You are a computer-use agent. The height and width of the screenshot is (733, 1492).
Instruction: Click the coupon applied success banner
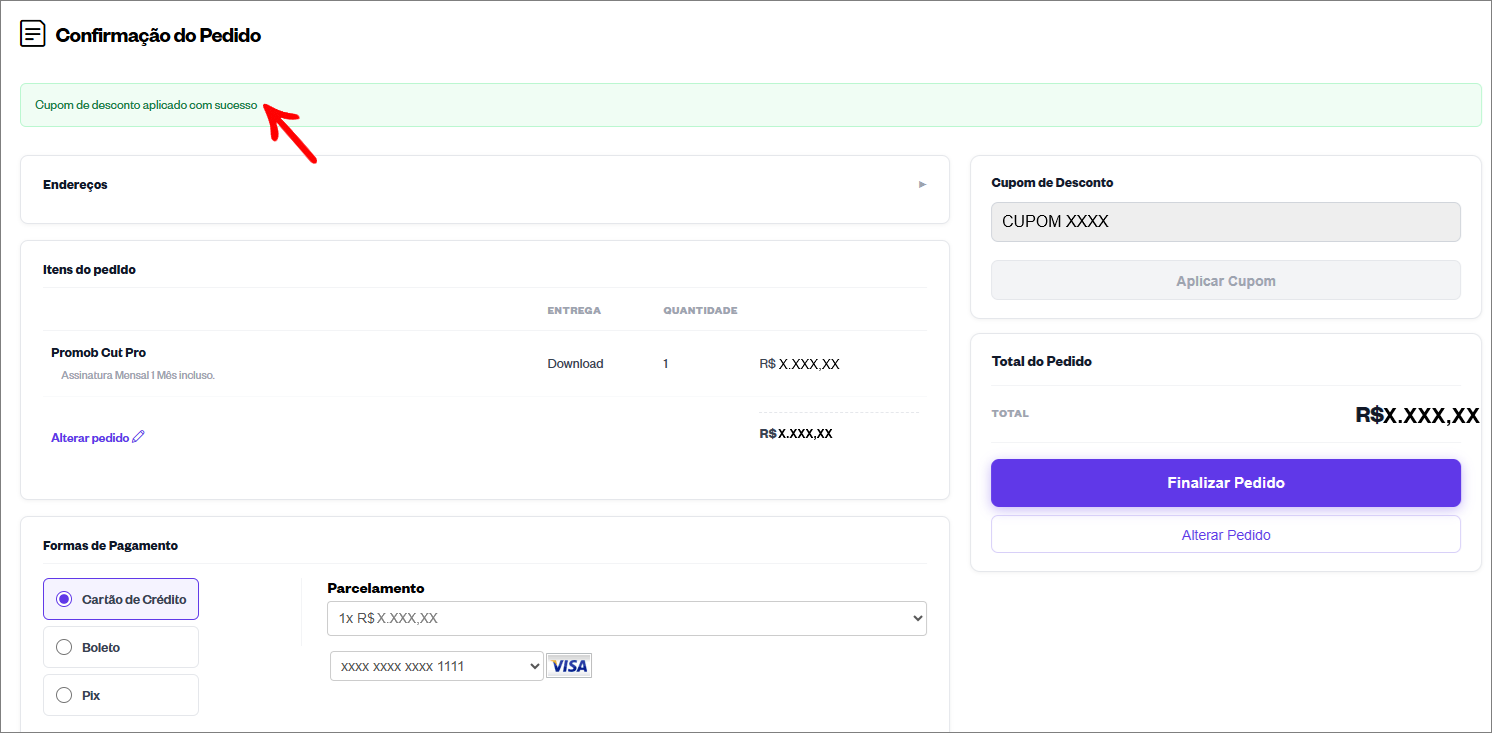point(751,105)
